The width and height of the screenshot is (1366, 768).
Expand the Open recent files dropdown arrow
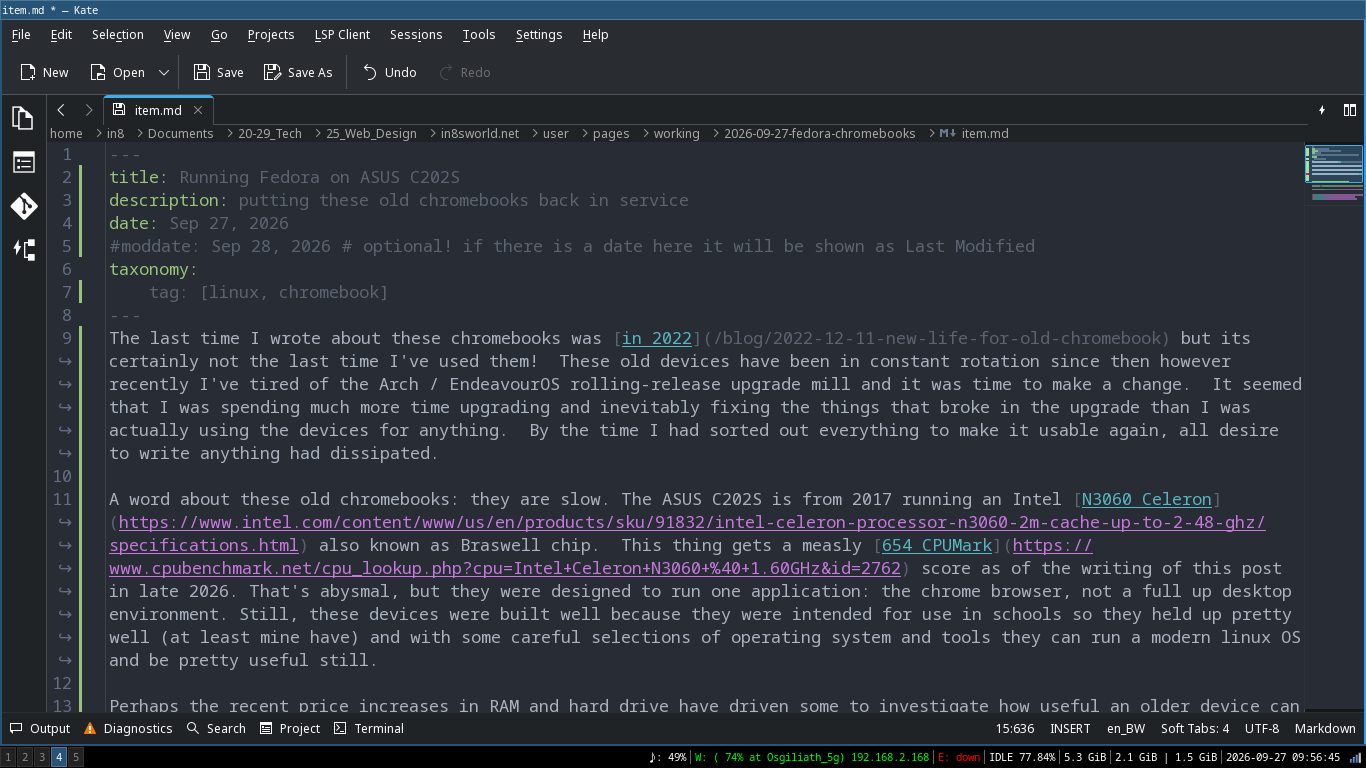tap(164, 72)
